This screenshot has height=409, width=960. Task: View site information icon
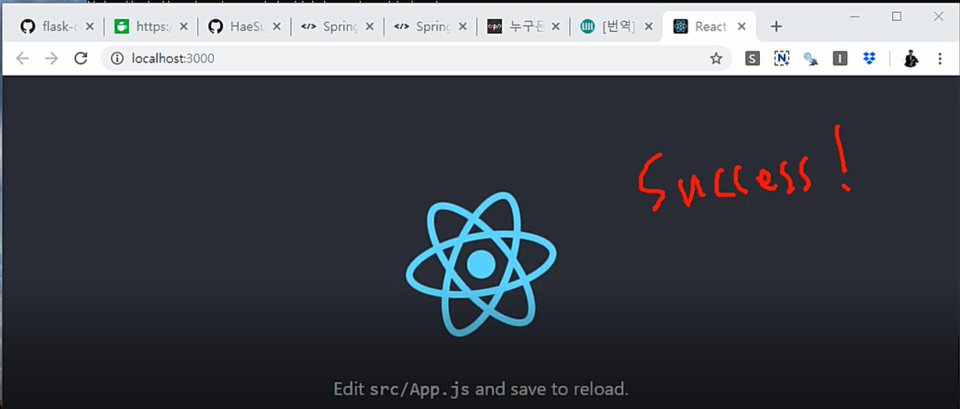(x=117, y=59)
